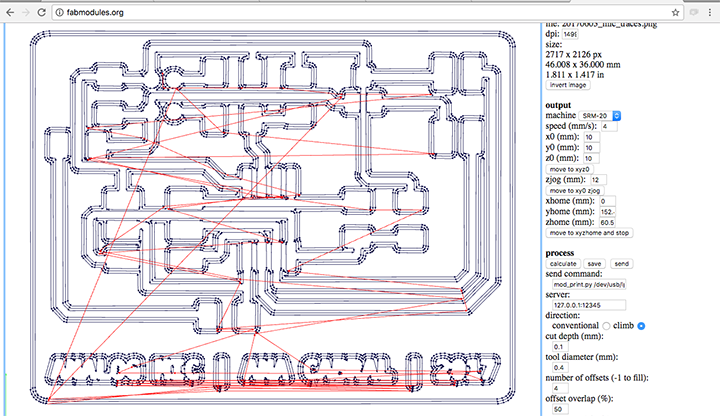Click the toolpath preview canvas
Image resolution: width=720 pixels, height=416 pixels.
273,219
